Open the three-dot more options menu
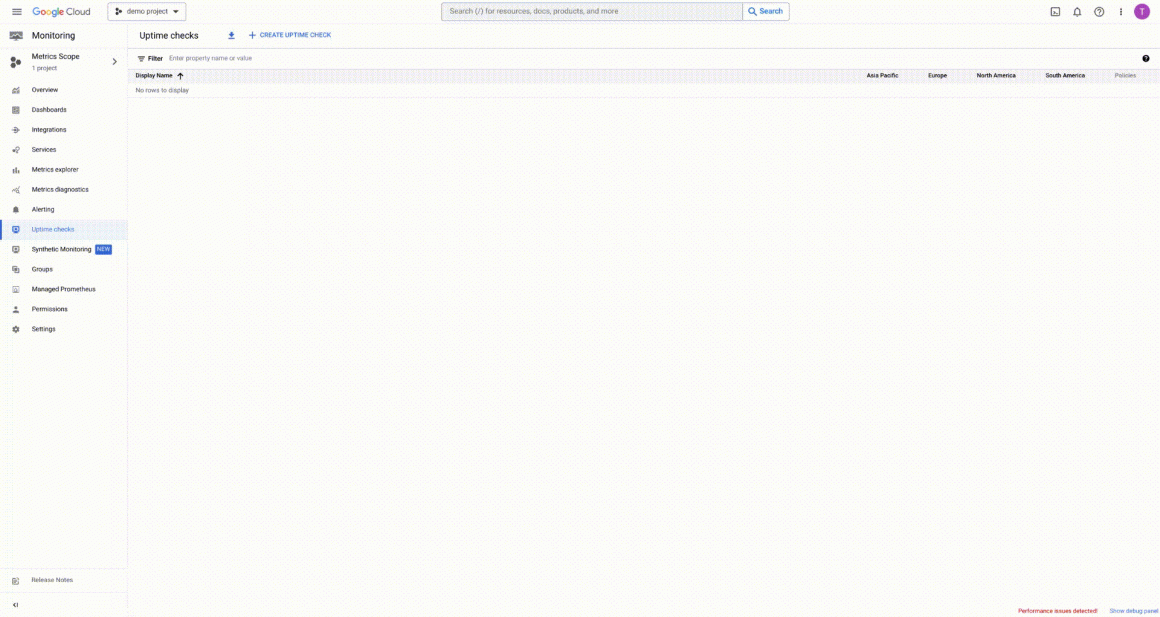 tap(1120, 11)
